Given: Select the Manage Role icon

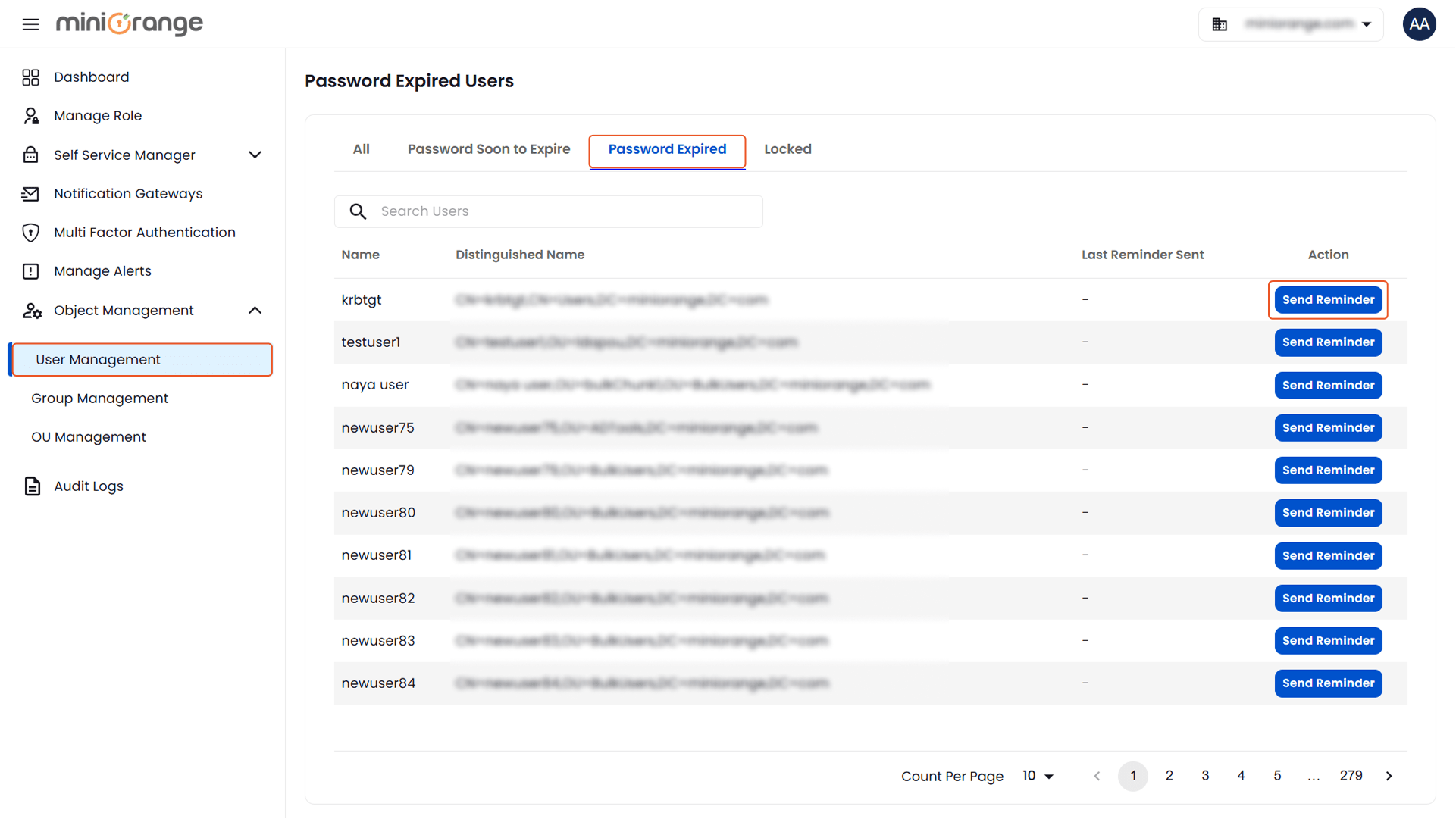Looking at the screenshot, I should click(30, 115).
